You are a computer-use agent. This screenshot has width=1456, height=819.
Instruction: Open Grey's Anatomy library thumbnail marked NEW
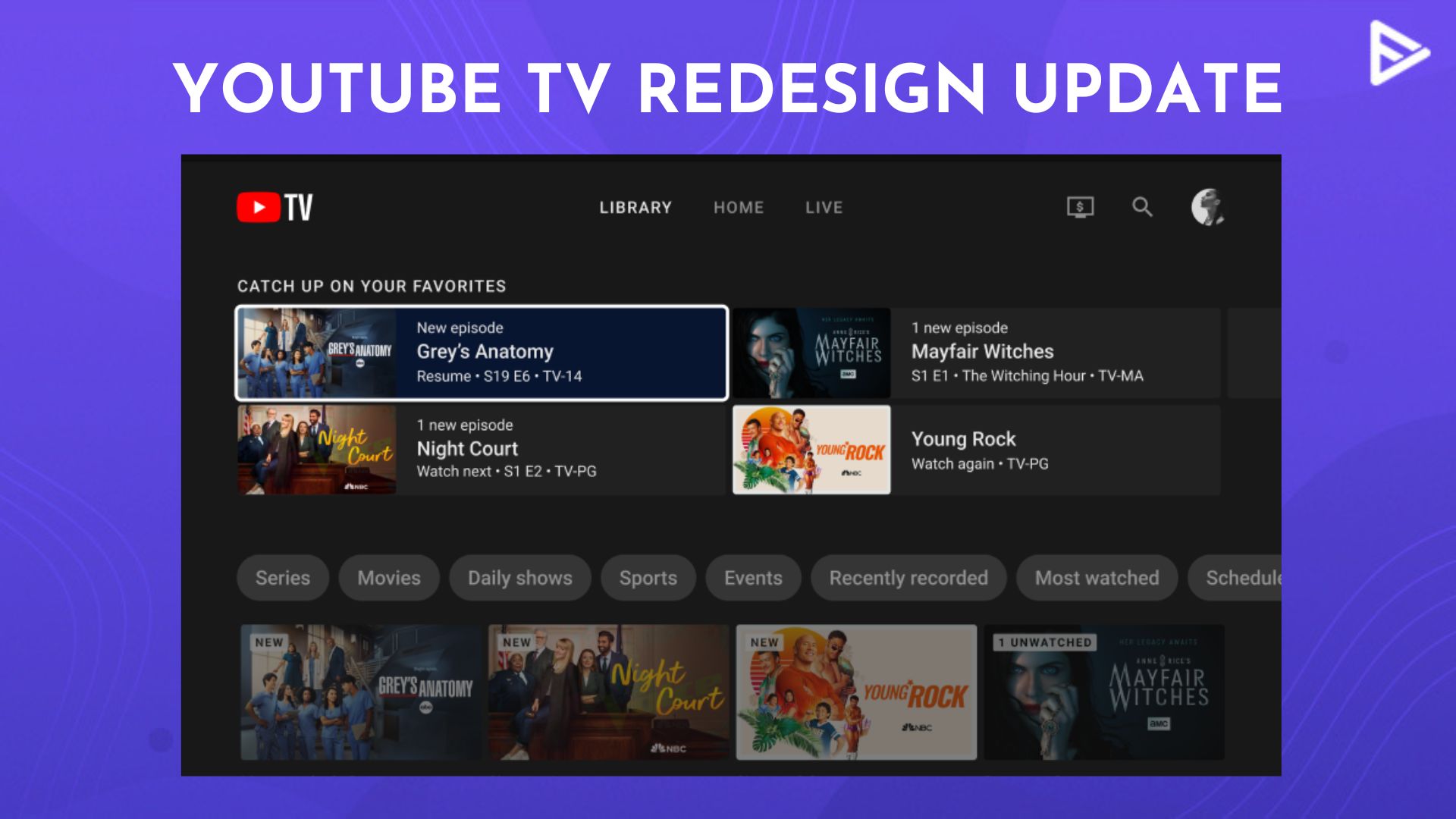tap(361, 692)
